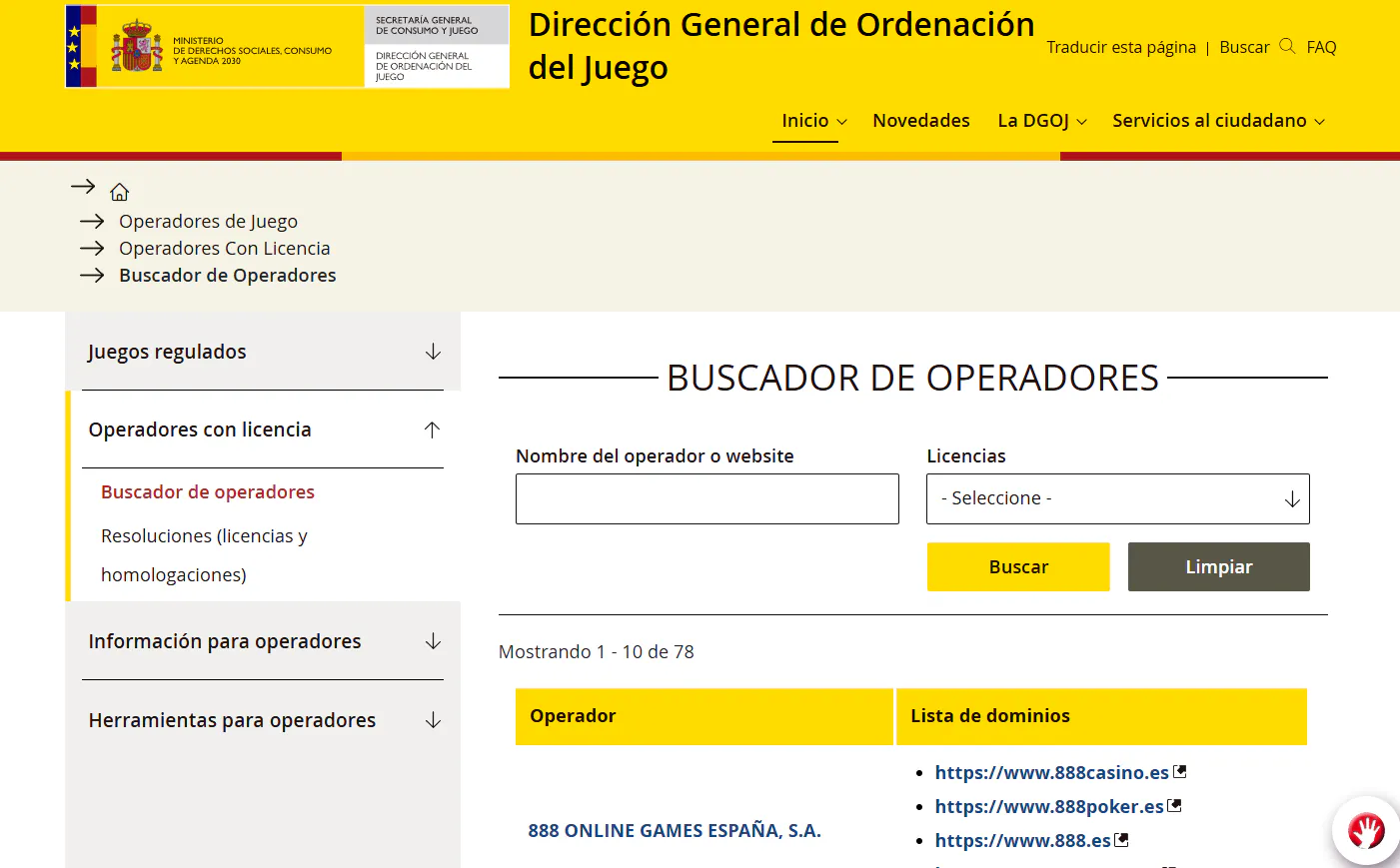Viewport: 1400px width, 868px height.
Task: Expand the Juegos regulados section arrow
Action: pyautogui.click(x=433, y=352)
